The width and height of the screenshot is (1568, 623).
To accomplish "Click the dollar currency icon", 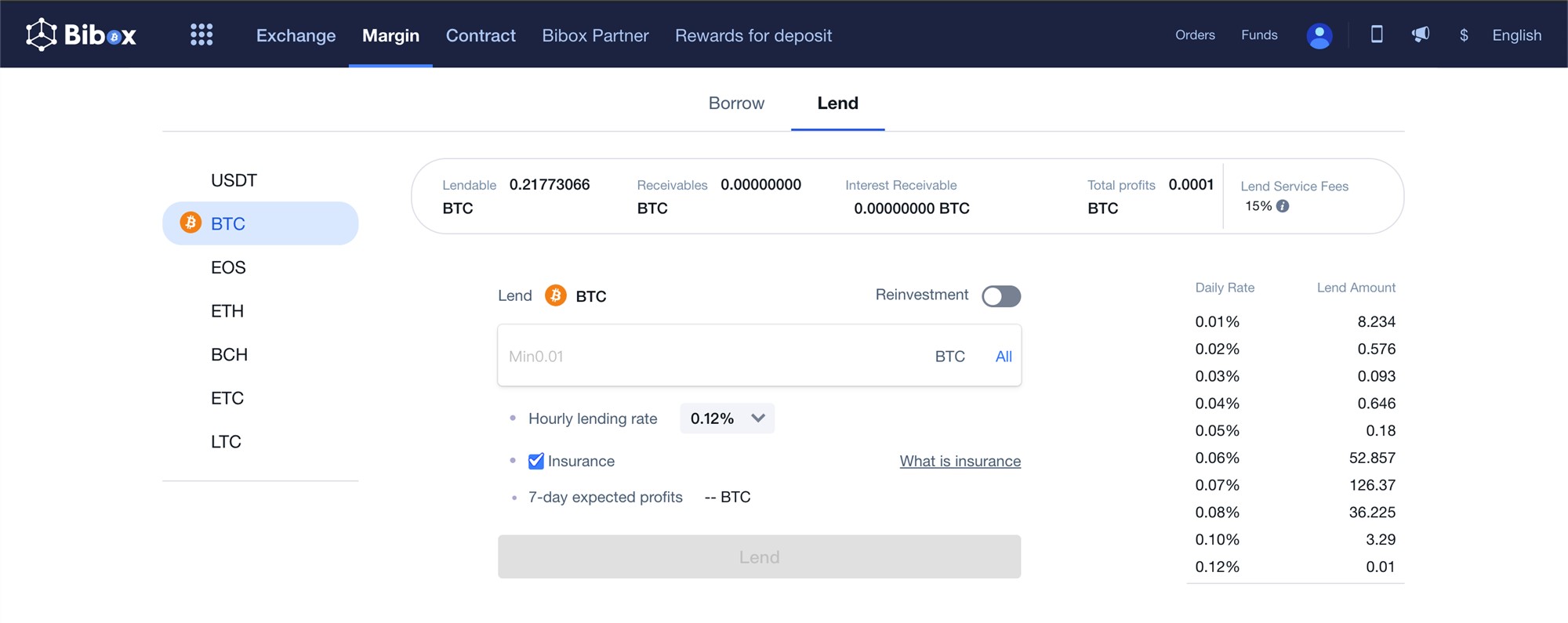I will click(1463, 35).
